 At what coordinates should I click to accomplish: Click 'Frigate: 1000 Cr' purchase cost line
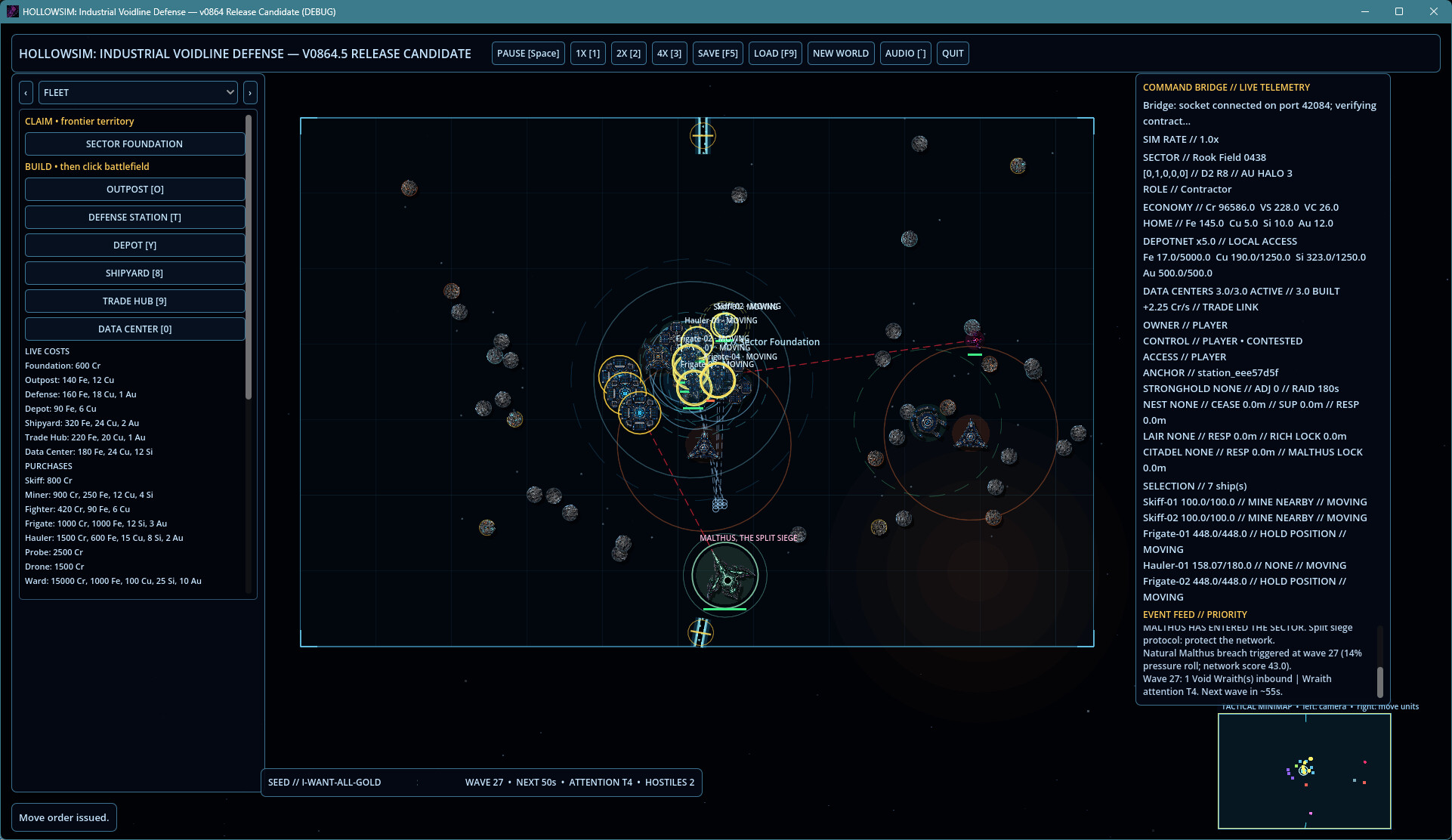point(96,524)
